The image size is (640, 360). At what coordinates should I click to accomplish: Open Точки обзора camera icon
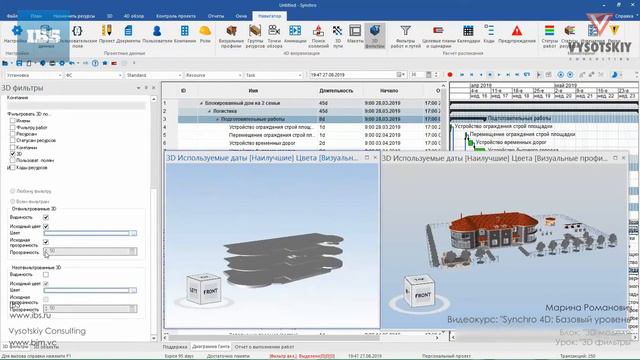274,31
